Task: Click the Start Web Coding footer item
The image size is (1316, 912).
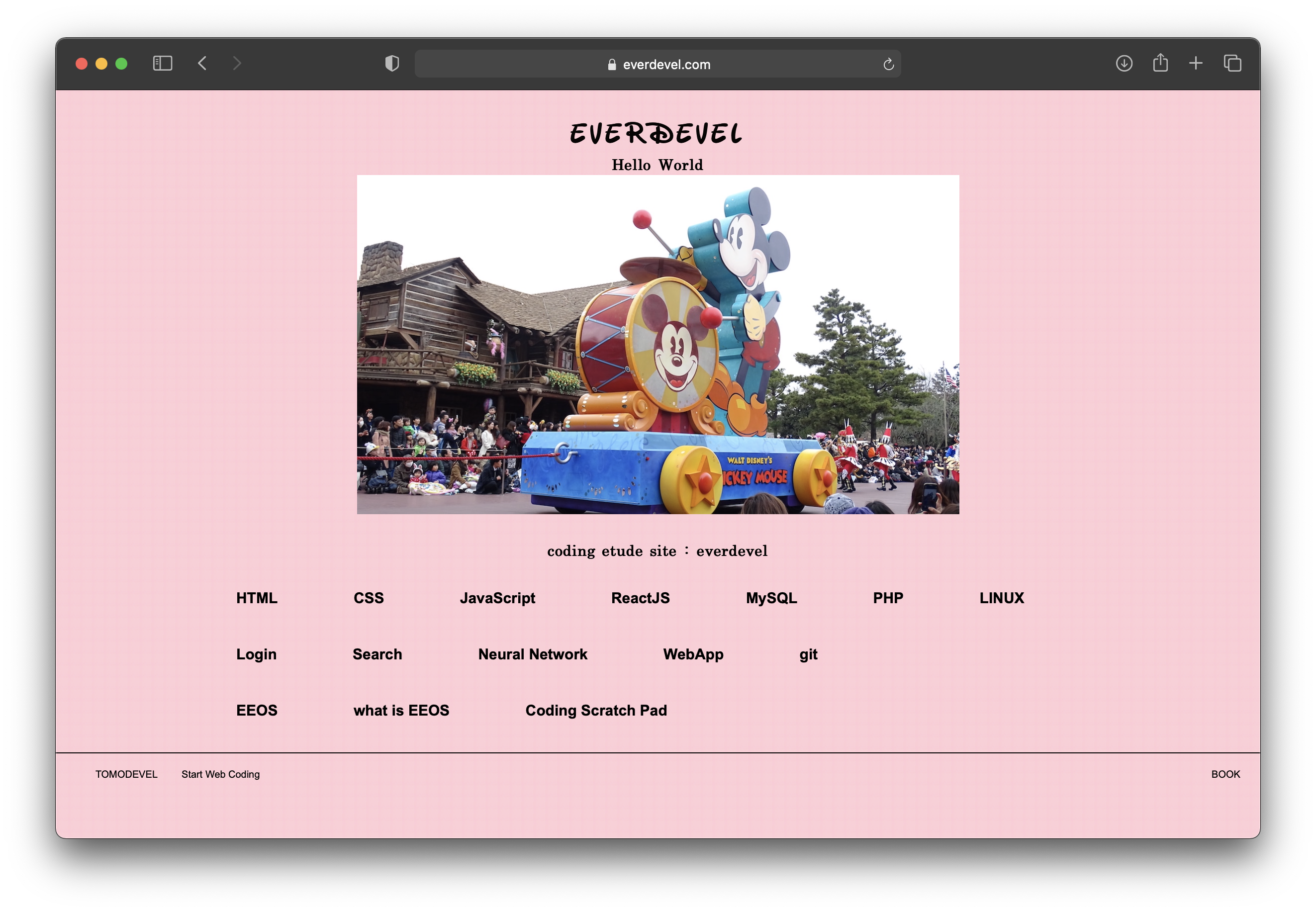Action: click(x=220, y=773)
